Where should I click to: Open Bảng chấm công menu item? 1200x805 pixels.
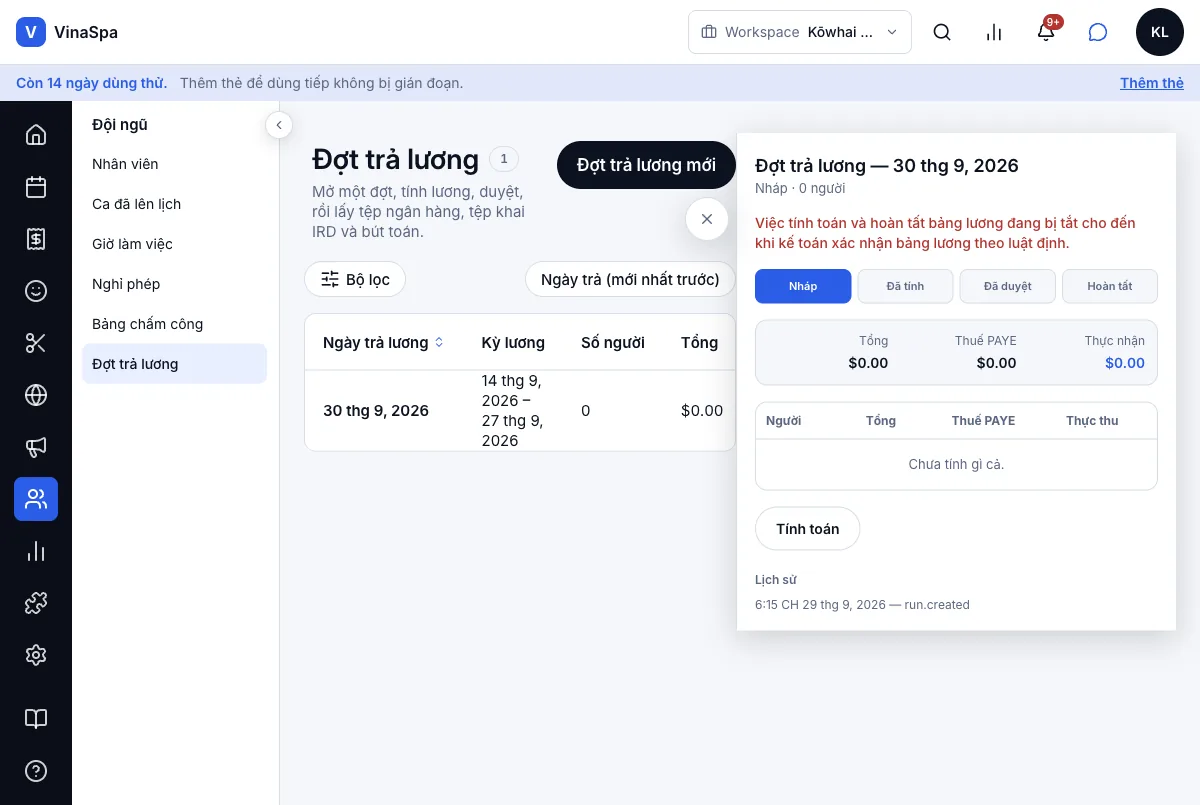(x=174, y=324)
